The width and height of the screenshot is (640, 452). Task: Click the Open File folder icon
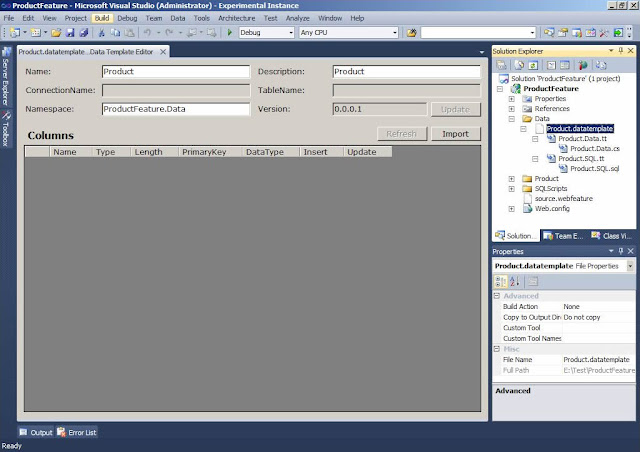pyautogui.click(x=56, y=33)
